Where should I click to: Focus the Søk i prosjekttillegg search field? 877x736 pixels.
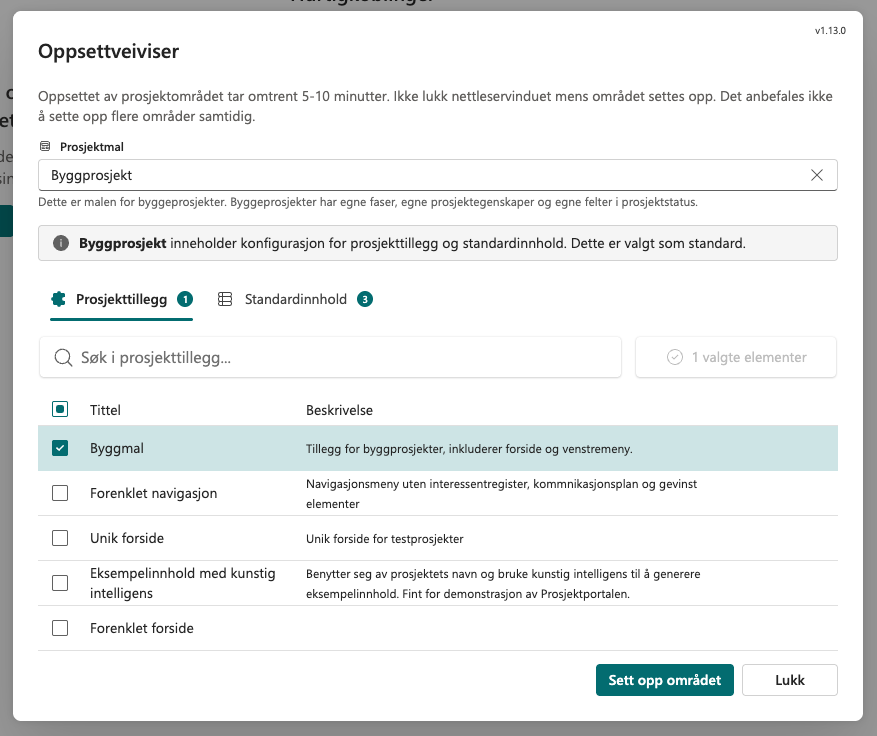[331, 357]
